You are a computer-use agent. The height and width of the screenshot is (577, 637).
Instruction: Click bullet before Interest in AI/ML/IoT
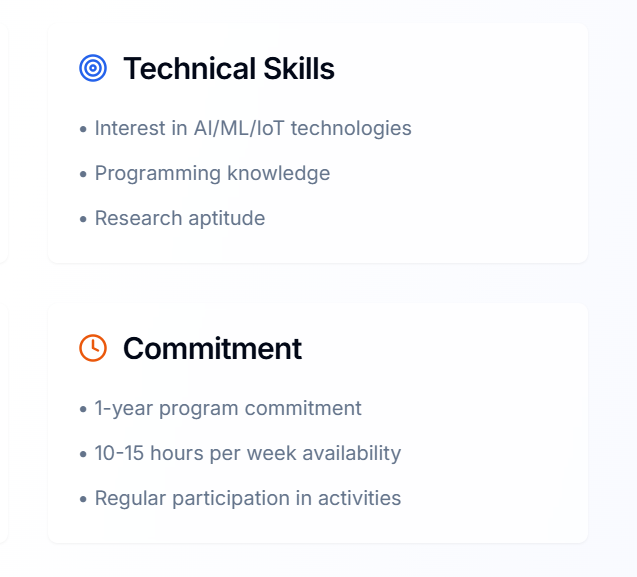coord(83,130)
